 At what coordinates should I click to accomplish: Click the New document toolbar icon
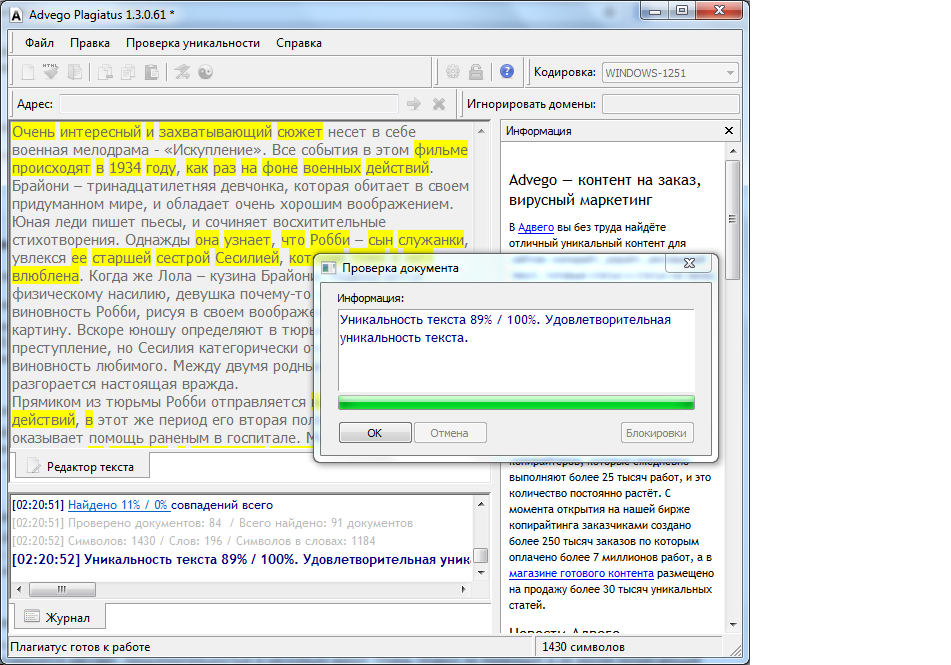(28, 72)
